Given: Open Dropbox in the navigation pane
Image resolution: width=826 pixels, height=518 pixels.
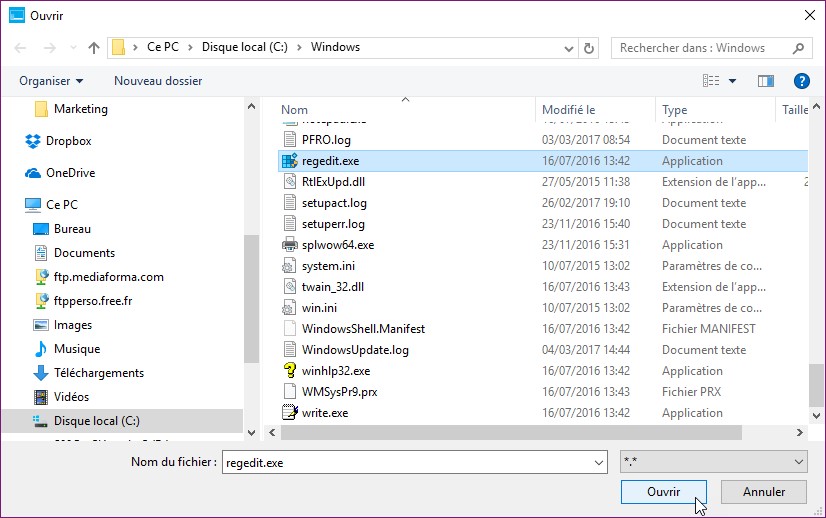Looking at the screenshot, I should pyautogui.click(x=68, y=141).
